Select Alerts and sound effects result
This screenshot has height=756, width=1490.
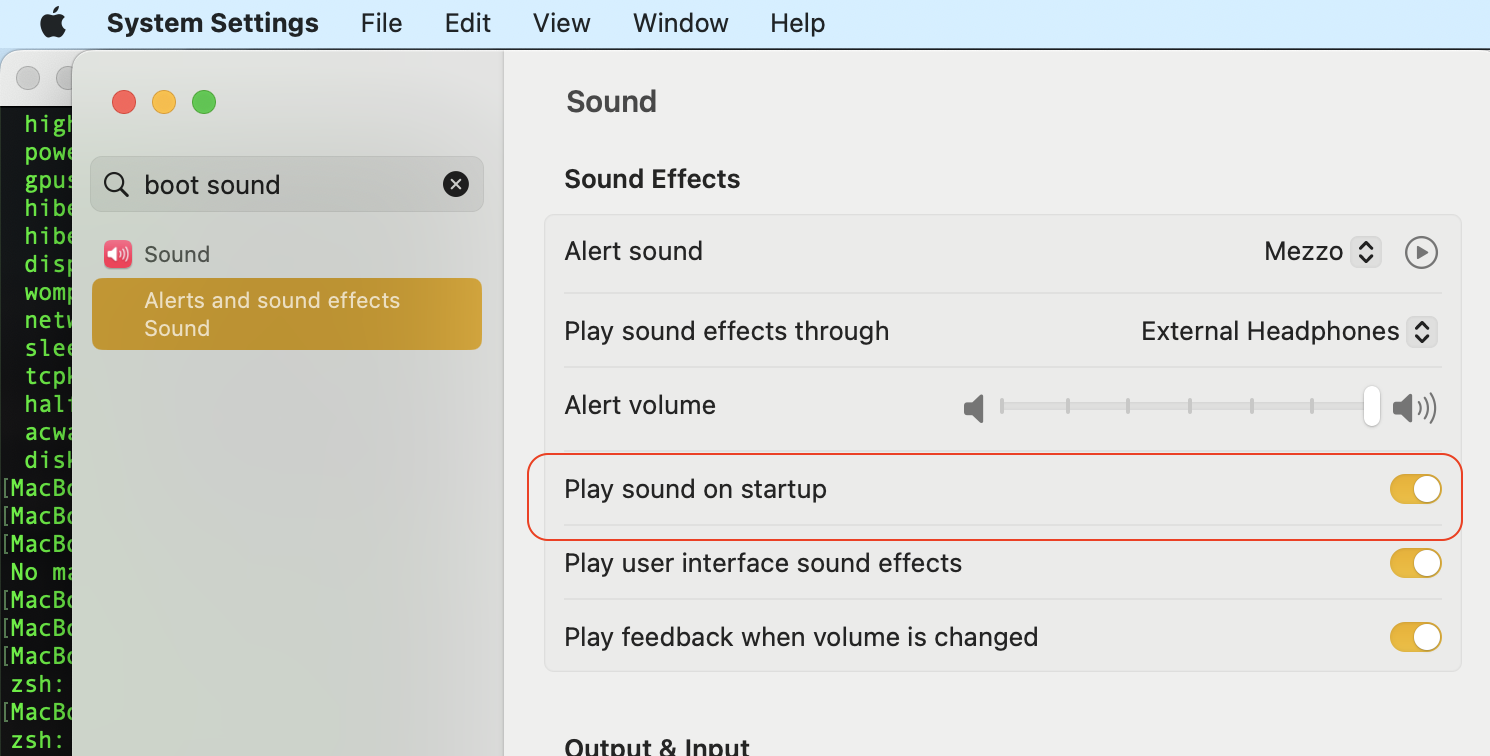coord(287,314)
